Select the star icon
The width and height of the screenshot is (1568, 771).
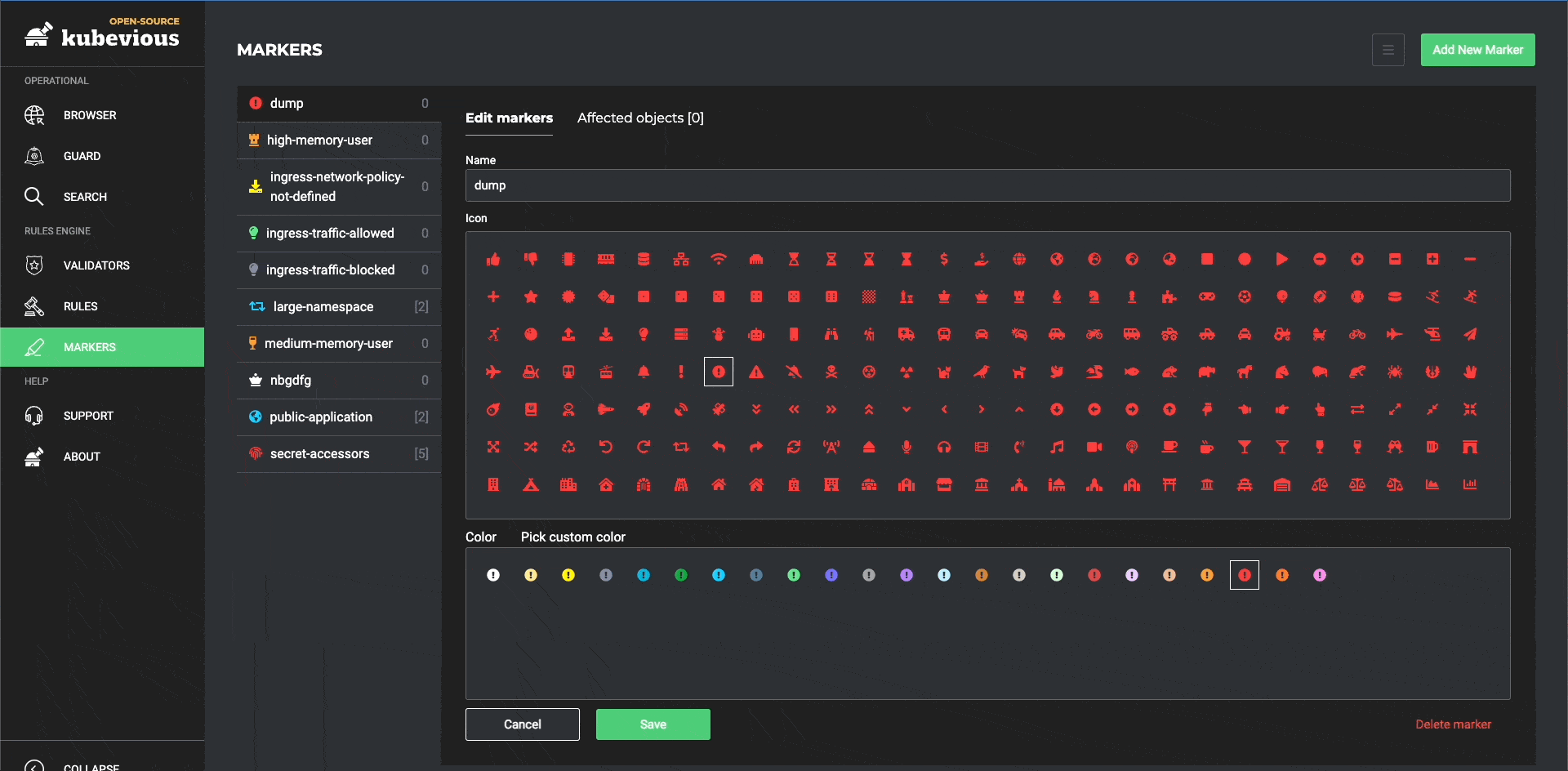(x=531, y=296)
